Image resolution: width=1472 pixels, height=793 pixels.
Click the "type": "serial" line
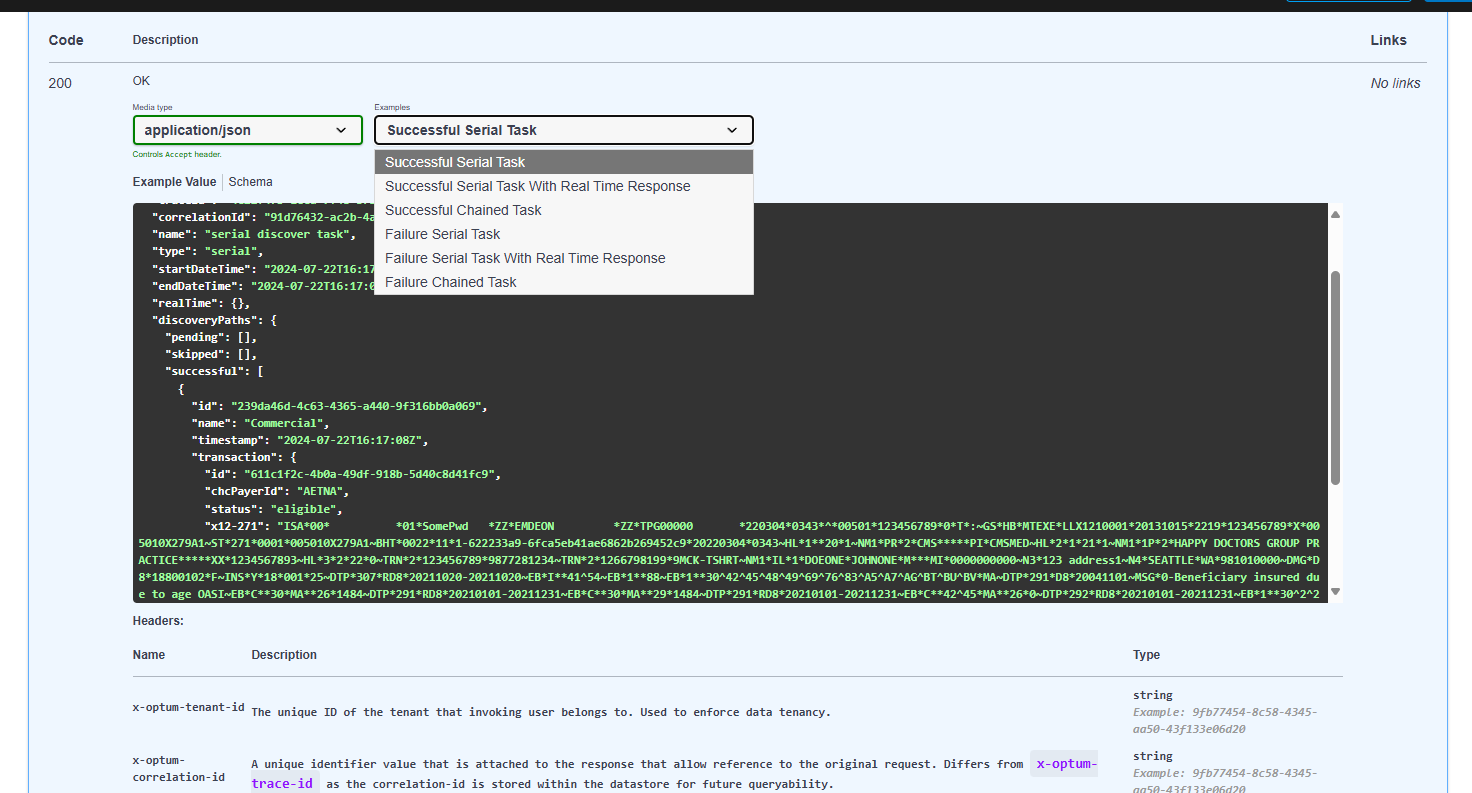tap(207, 251)
